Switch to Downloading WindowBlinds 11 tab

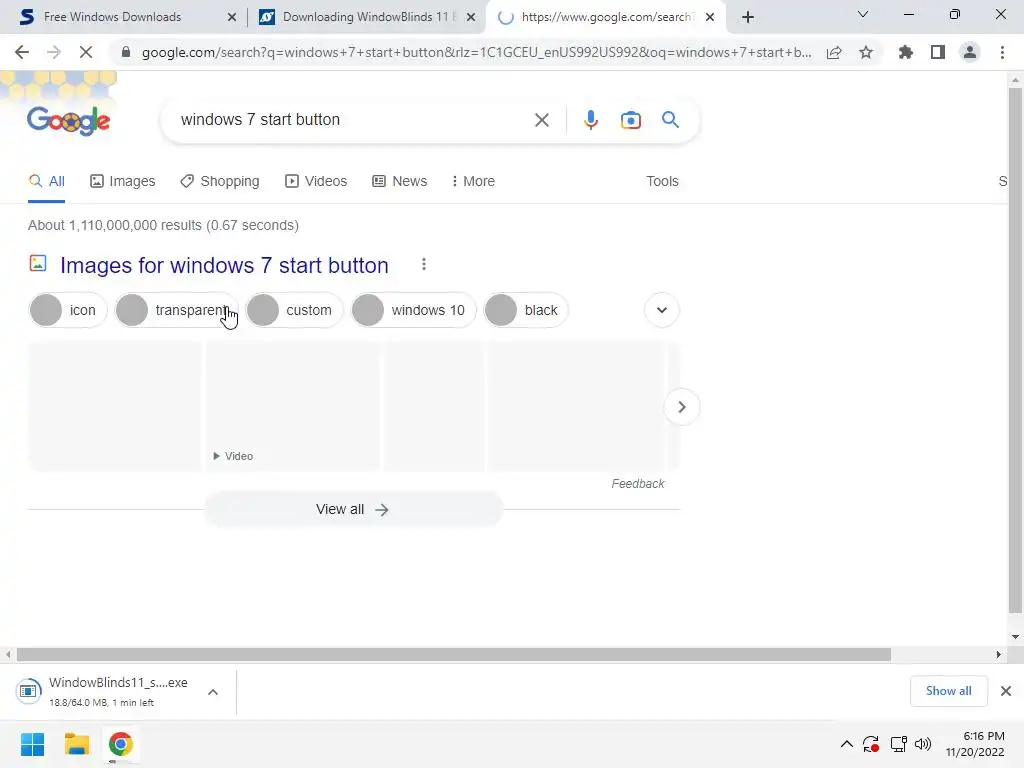pos(367,17)
